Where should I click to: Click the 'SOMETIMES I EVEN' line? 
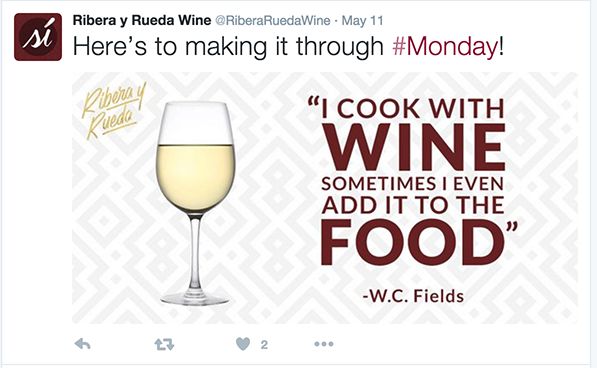[413, 184]
